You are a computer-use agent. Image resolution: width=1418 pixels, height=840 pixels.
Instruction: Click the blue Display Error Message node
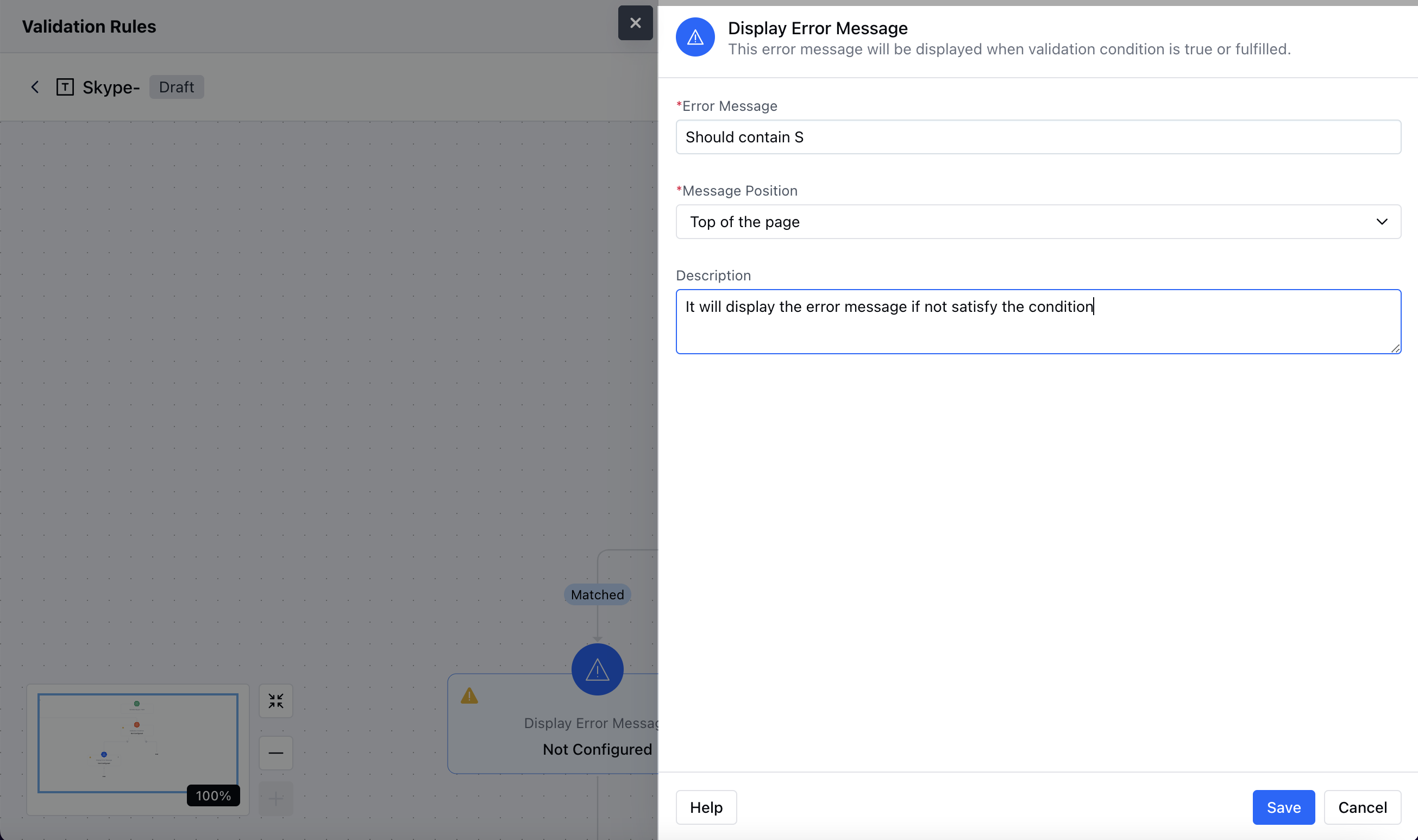597,669
